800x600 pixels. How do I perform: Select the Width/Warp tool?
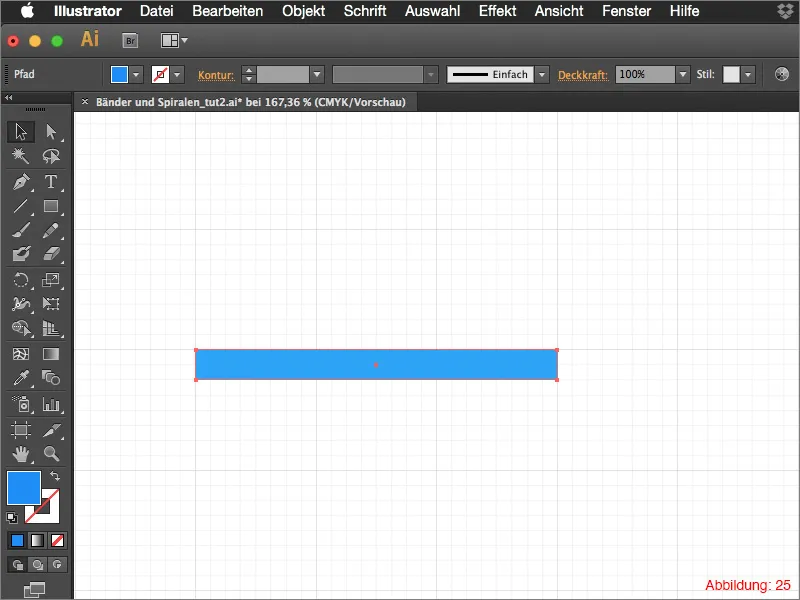pyautogui.click(x=21, y=304)
